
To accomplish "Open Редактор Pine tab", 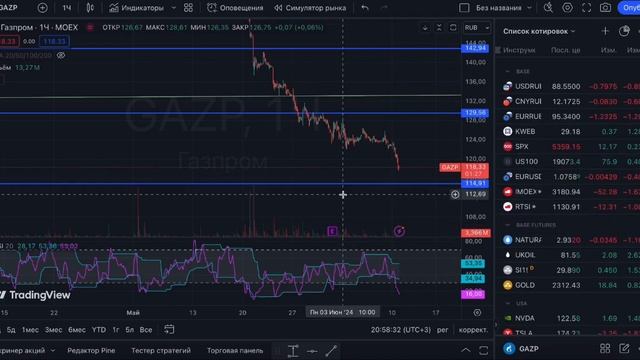I will coord(91,351).
